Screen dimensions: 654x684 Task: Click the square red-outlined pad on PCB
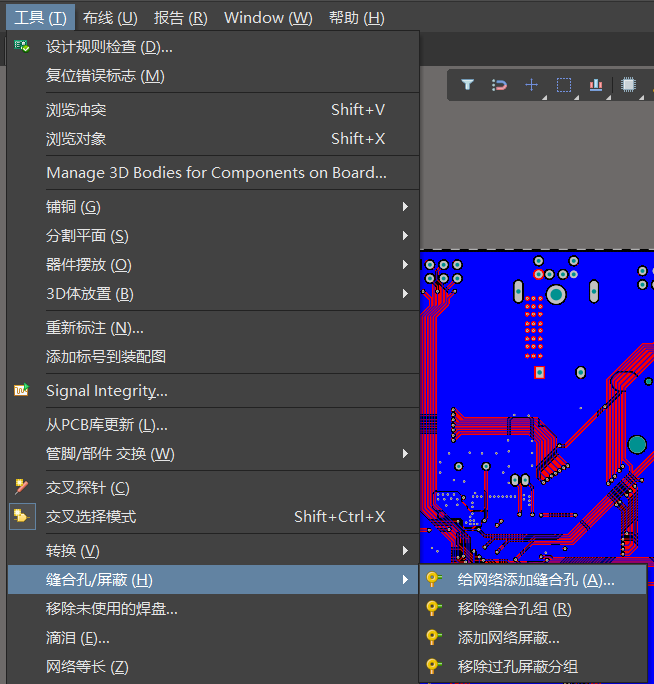click(540, 373)
